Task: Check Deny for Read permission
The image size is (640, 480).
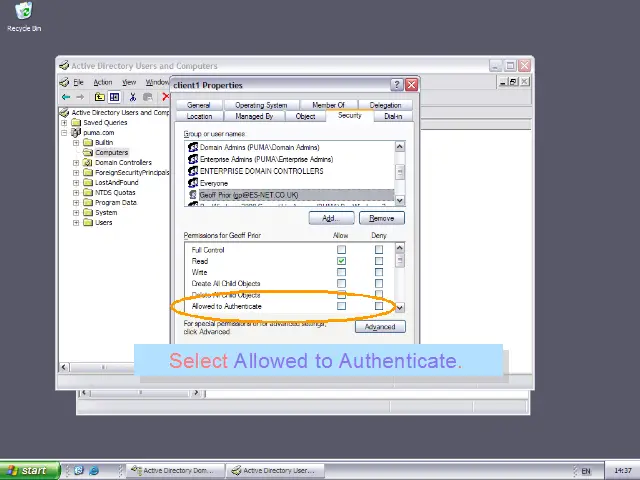Action: (x=379, y=260)
